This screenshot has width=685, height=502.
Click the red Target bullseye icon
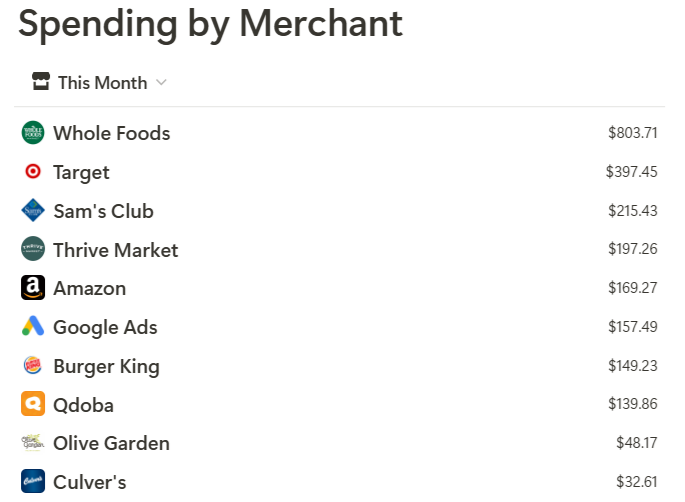(x=33, y=172)
